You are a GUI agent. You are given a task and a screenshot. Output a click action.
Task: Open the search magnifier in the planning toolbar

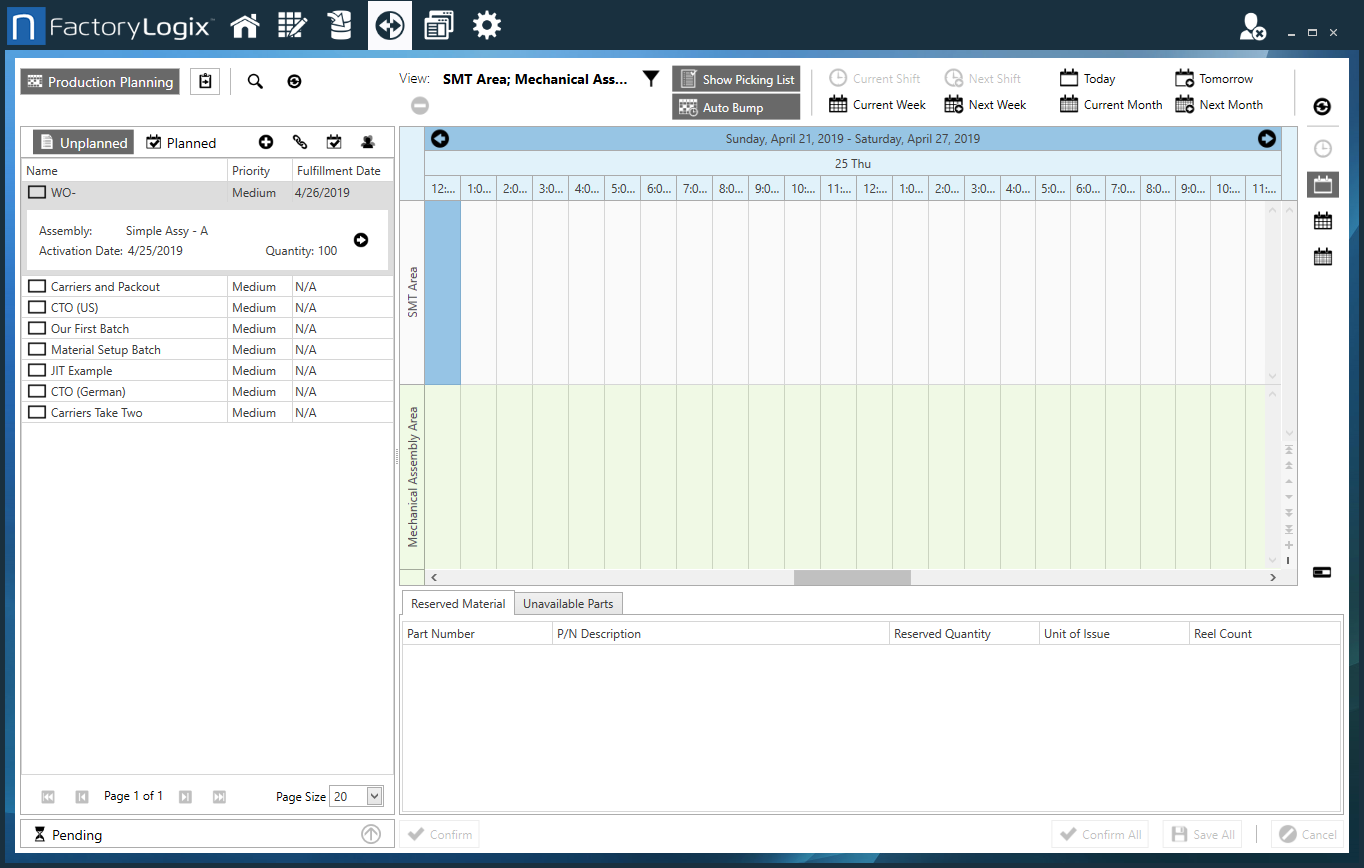pyautogui.click(x=255, y=81)
